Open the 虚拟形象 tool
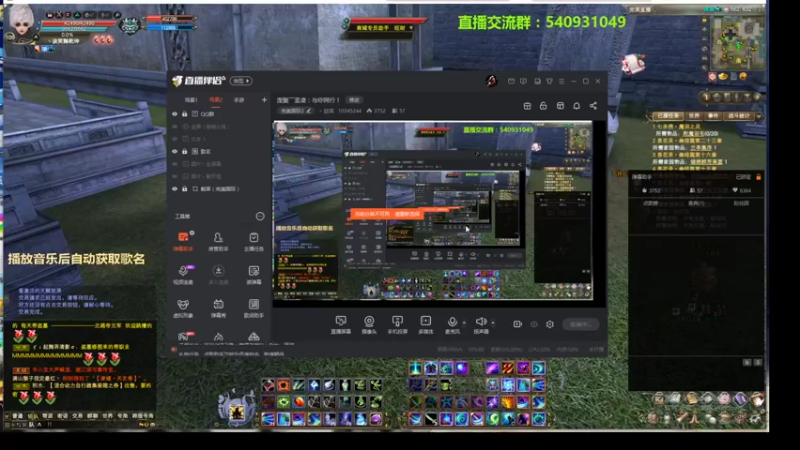This screenshot has width=800, height=450. pos(183,308)
